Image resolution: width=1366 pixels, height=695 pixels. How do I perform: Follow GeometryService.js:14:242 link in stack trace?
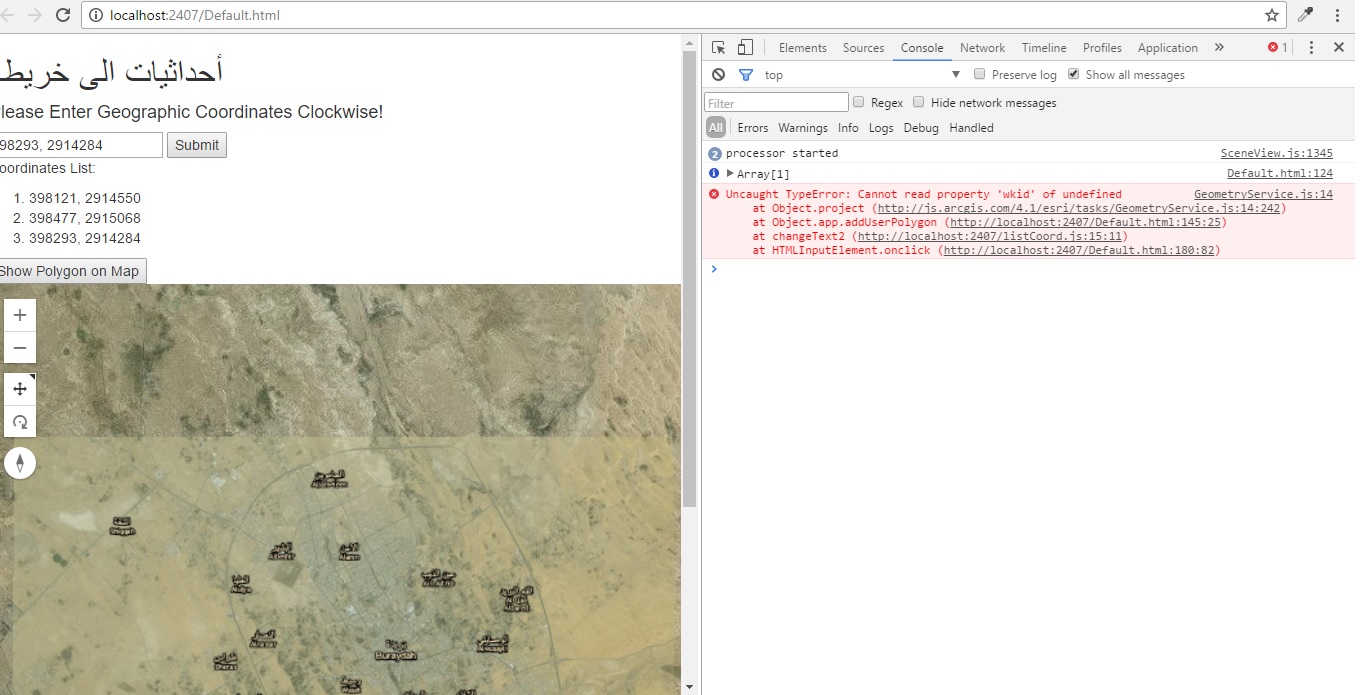1078,208
